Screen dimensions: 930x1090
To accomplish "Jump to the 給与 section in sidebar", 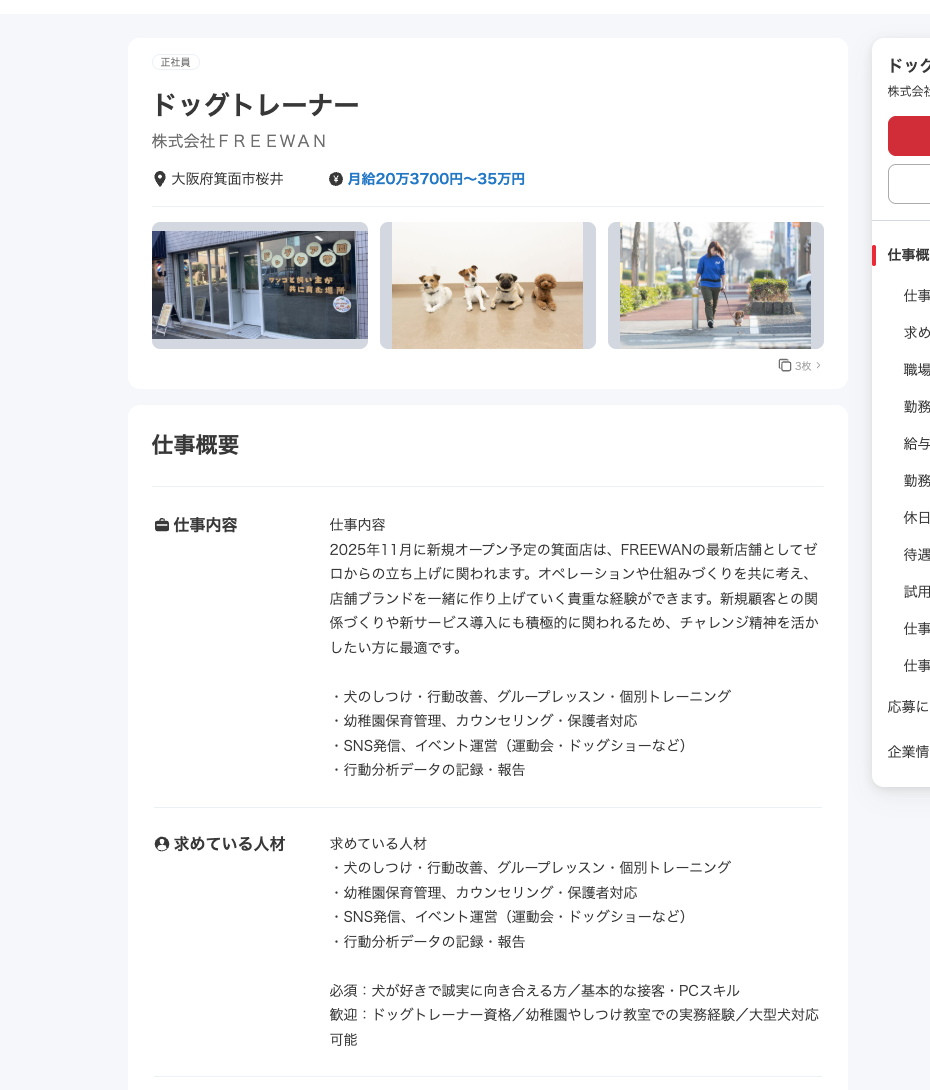I will (916, 443).
